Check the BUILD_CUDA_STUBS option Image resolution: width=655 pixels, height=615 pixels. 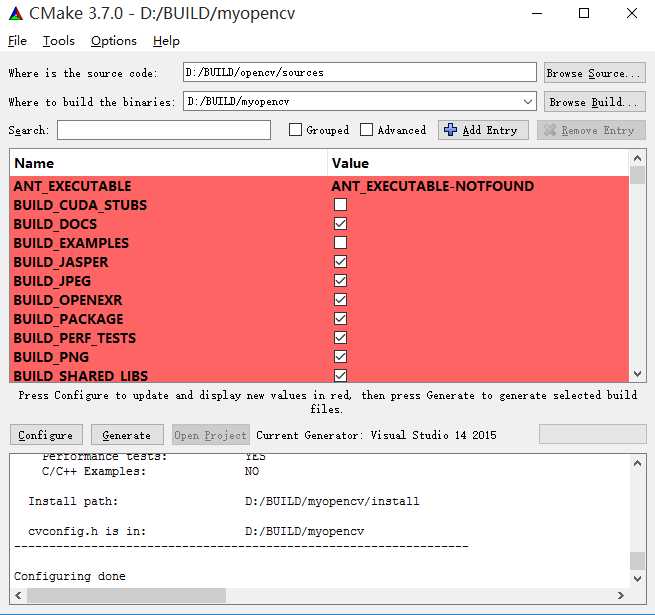[340, 204]
